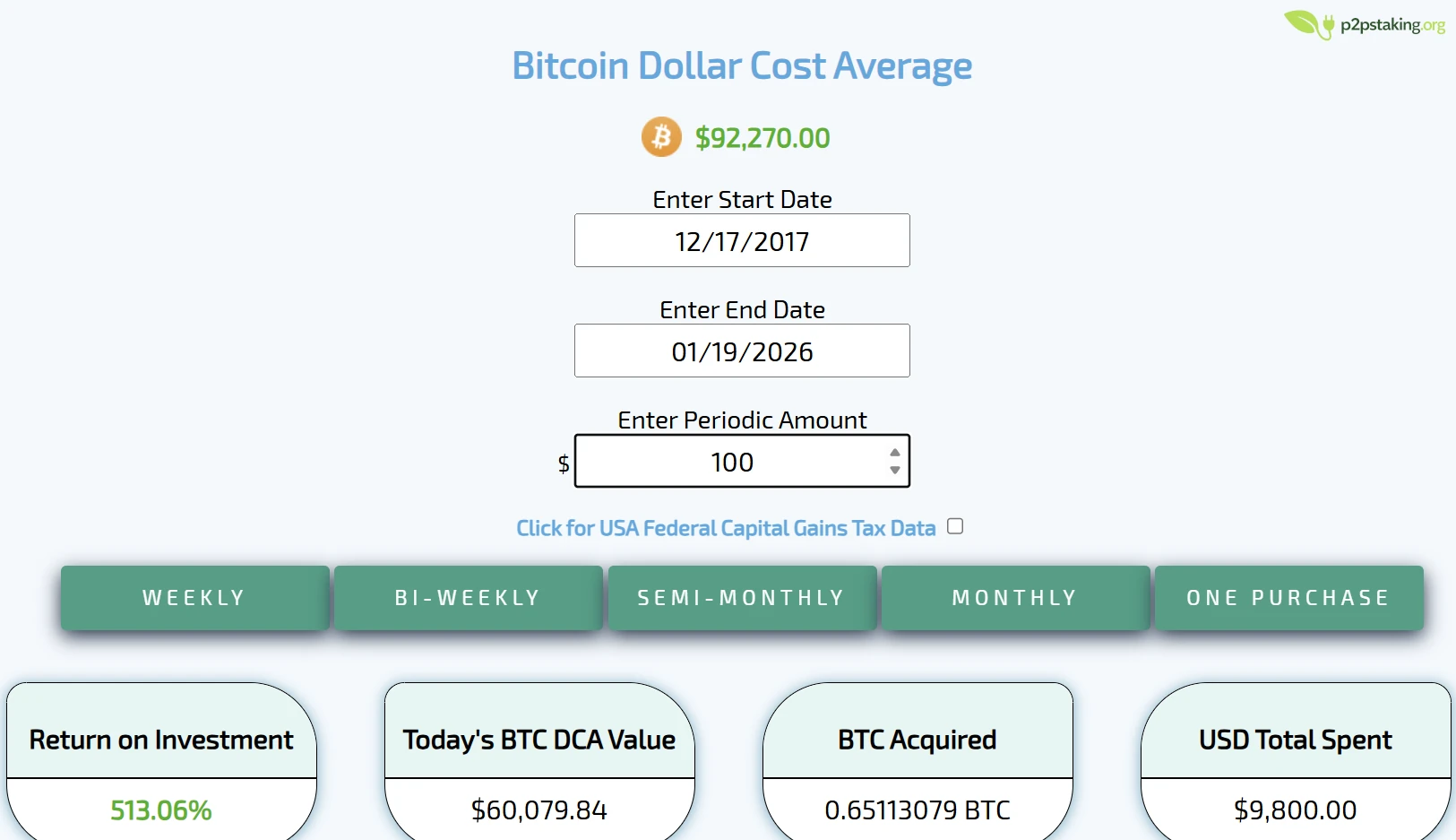Select the BI-WEEKLY purchase frequency button
The width and height of the screenshot is (1456, 840).
pos(469,597)
